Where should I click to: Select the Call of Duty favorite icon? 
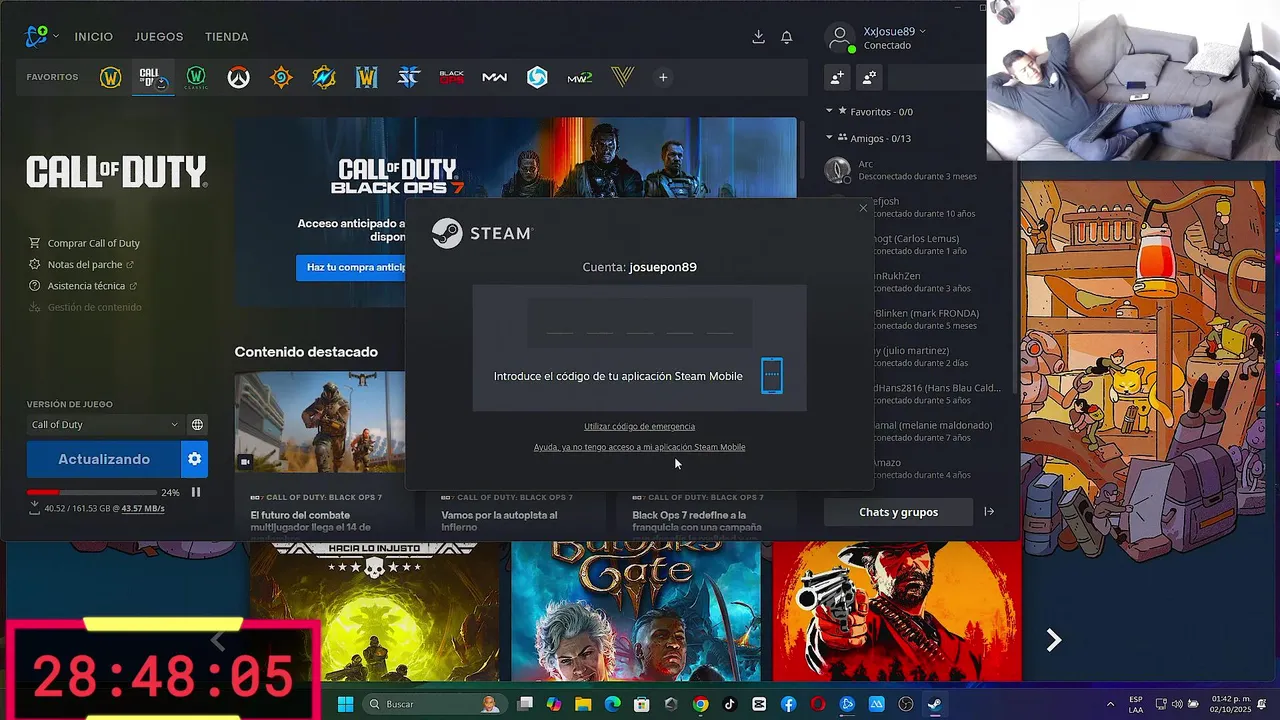click(x=153, y=77)
